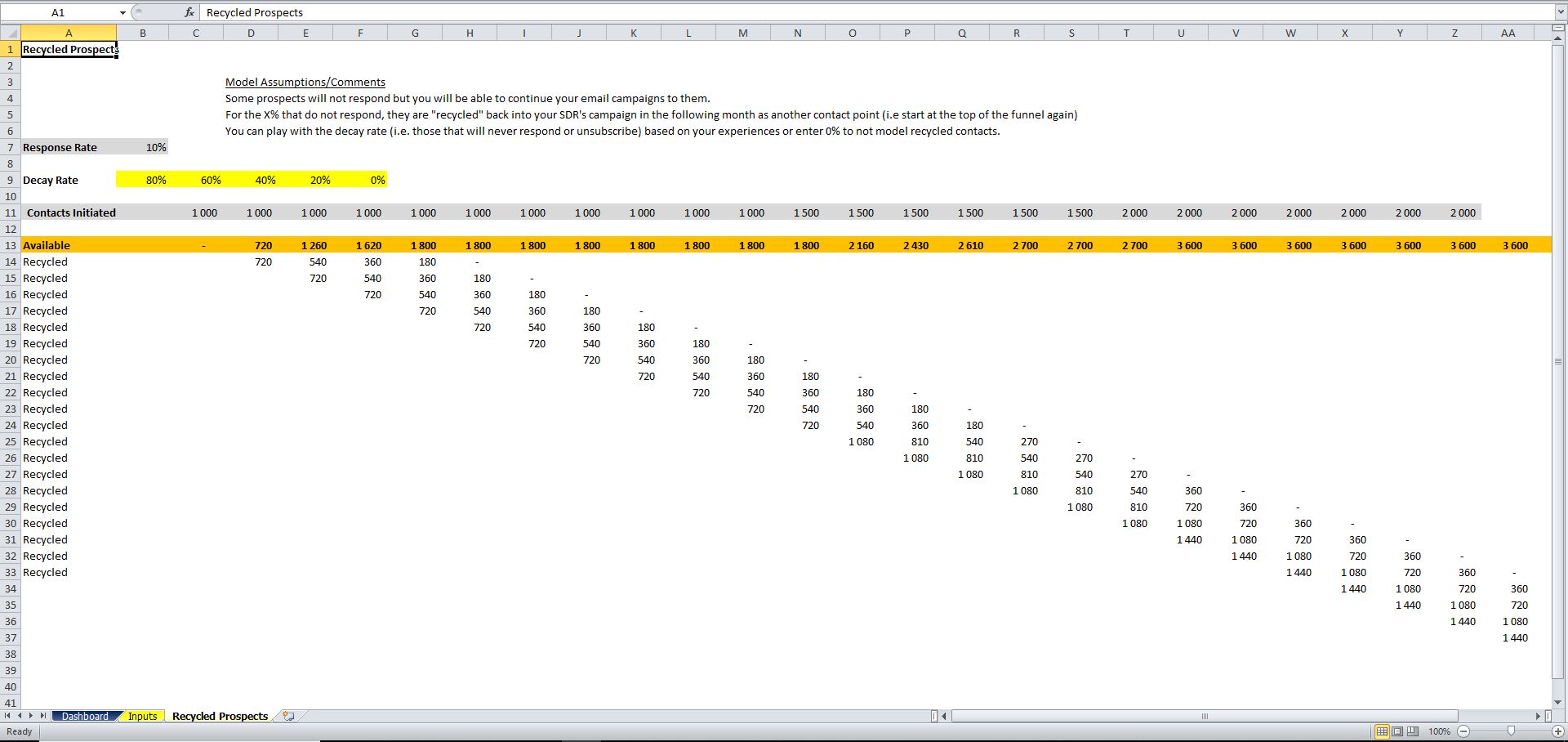Click the Zoom In plus icon
1568x742 pixels.
coord(1557,731)
